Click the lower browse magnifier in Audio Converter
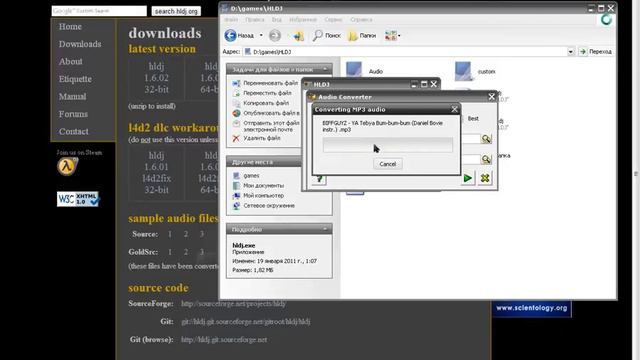Screen dimensions: 640x360 point(486,159)
